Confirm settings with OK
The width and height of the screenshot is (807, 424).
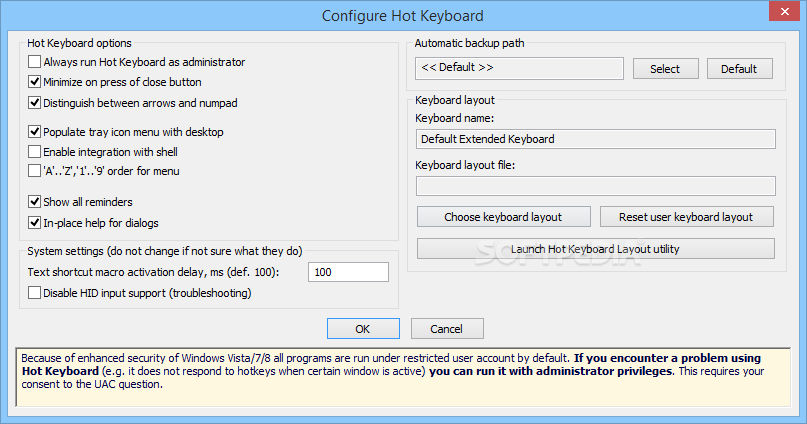point(363,329)
